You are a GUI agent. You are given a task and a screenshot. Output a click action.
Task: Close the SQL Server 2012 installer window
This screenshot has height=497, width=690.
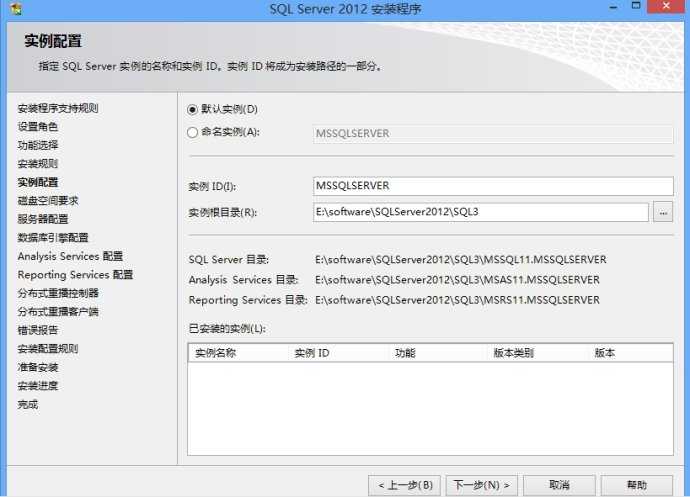click(666, 6)
